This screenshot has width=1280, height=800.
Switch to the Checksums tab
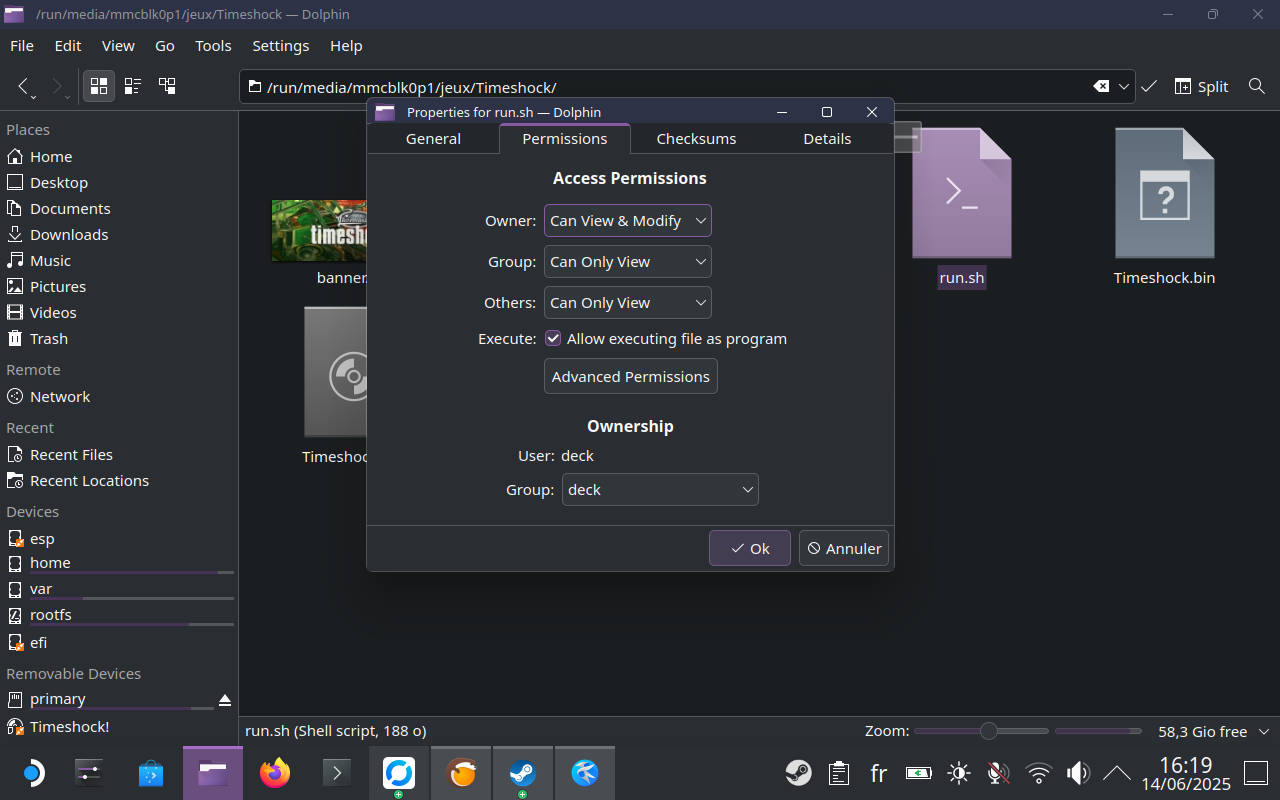[696, 139]
